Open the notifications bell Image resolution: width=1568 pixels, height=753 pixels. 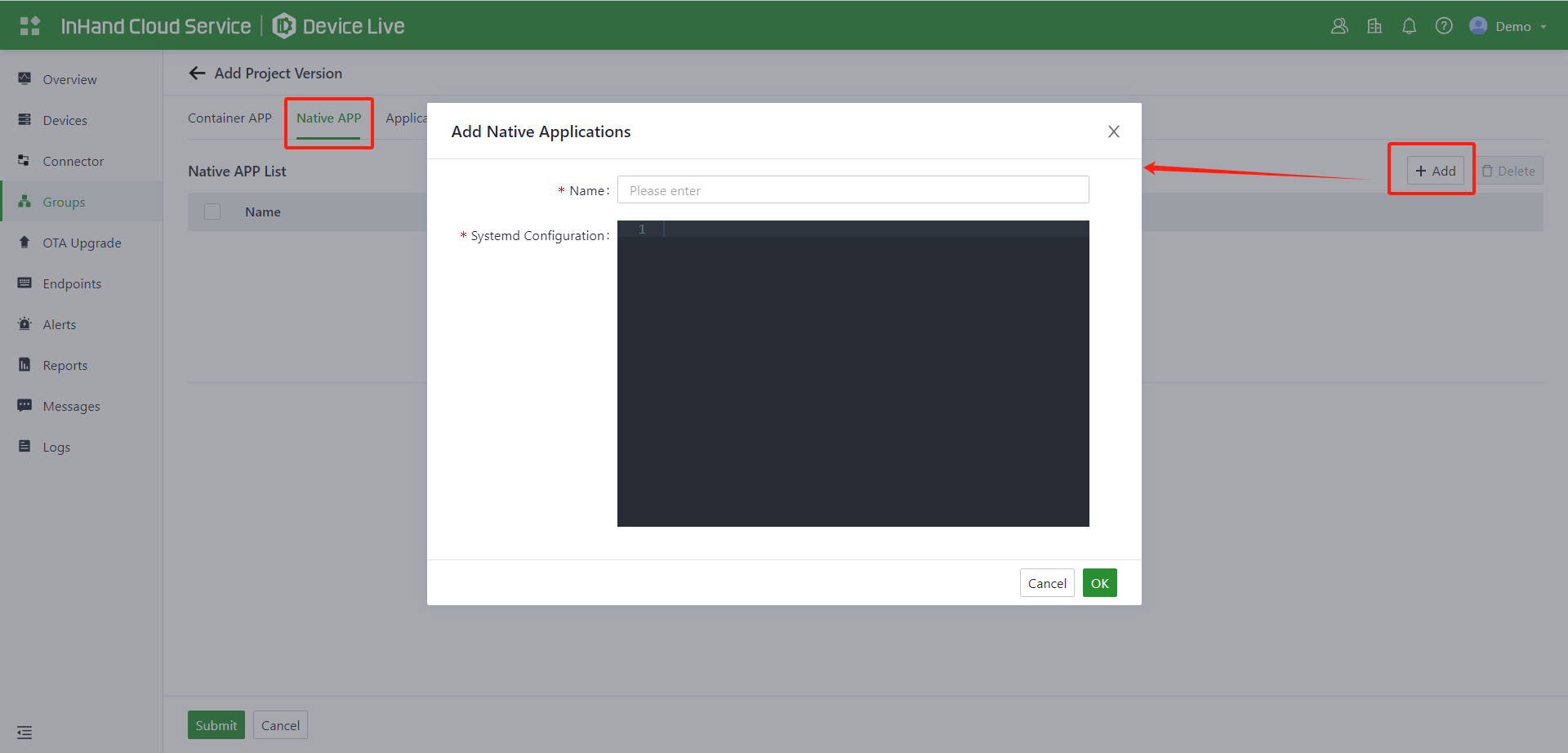point(1409,26)
